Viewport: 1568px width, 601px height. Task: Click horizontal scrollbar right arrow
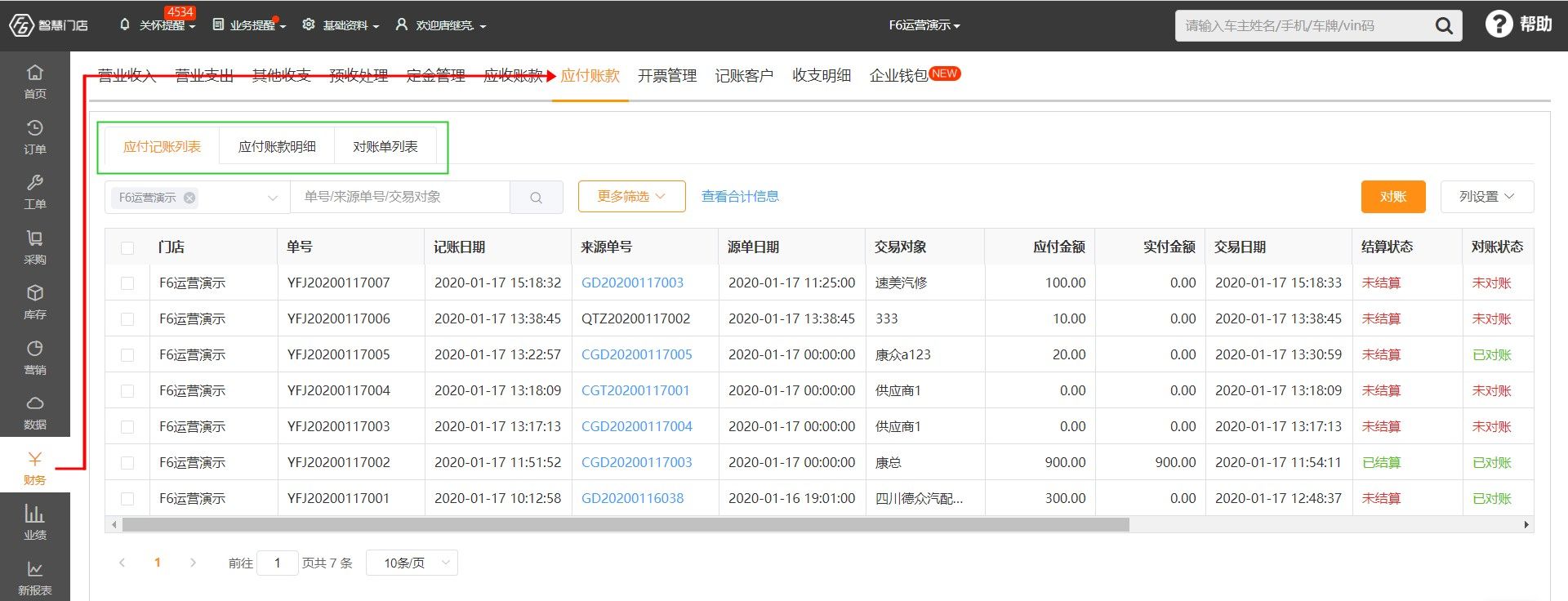point(1526,524)
